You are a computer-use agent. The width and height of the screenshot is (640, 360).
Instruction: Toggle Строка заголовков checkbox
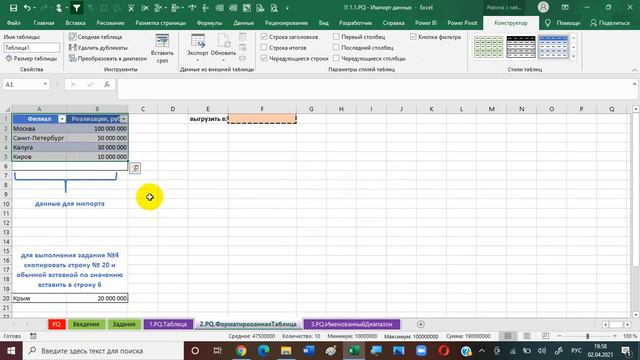(x=264, y=37)
